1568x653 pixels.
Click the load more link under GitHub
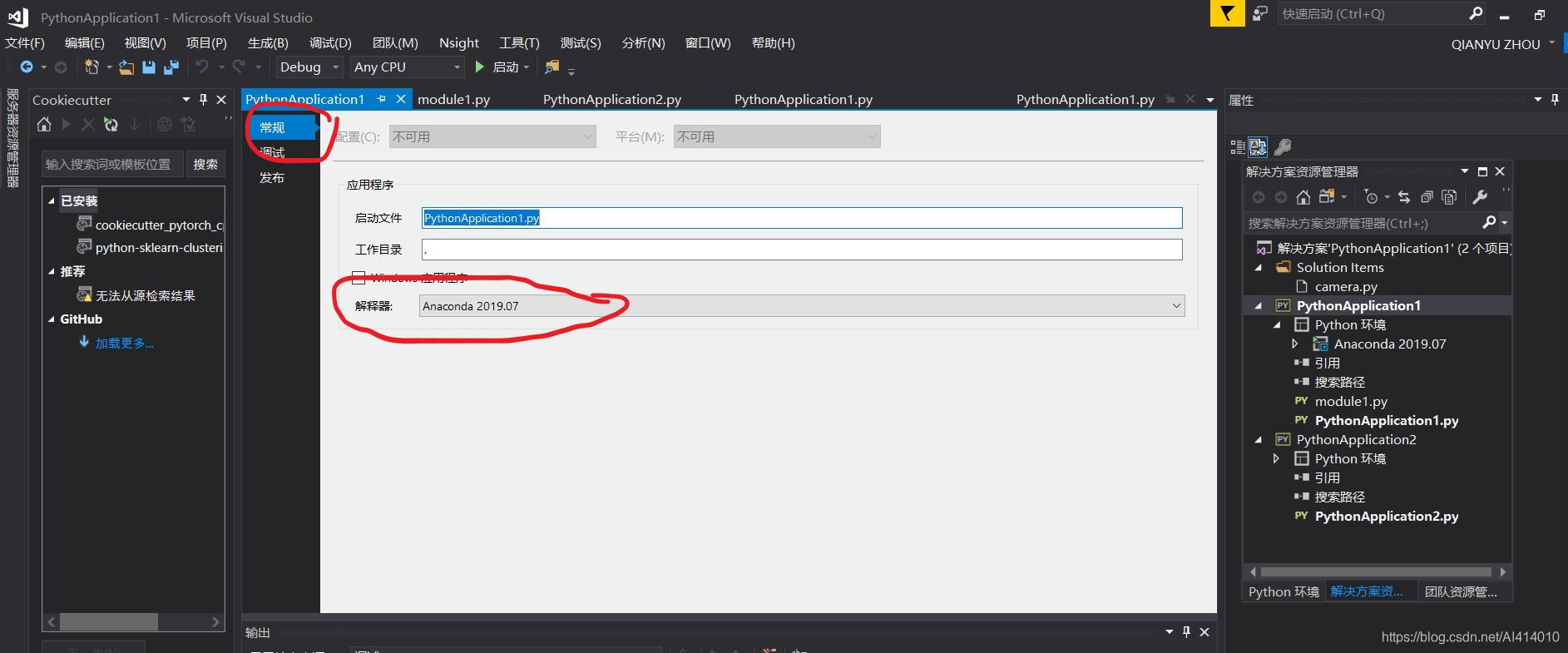pos(124,343)
